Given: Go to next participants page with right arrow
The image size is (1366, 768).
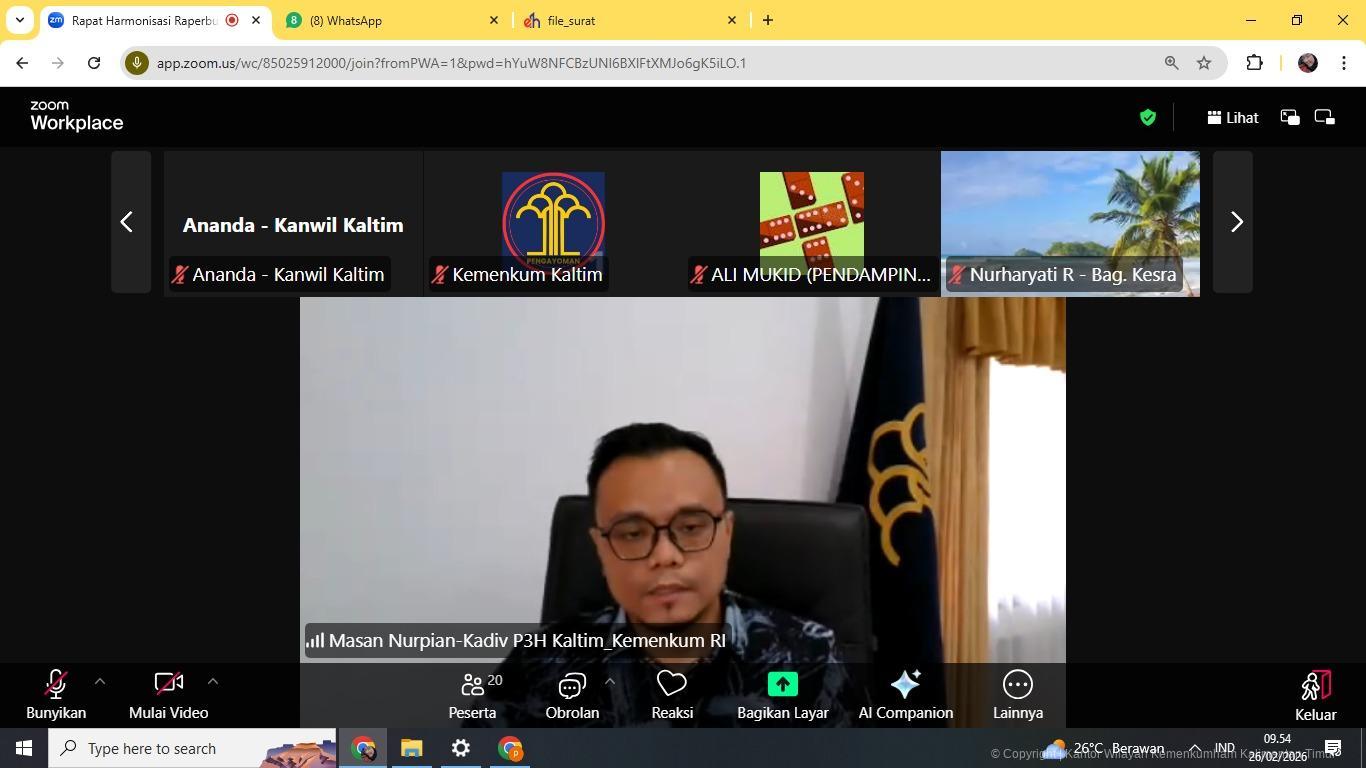Looking at the screenshot, I should (1236, 222).
